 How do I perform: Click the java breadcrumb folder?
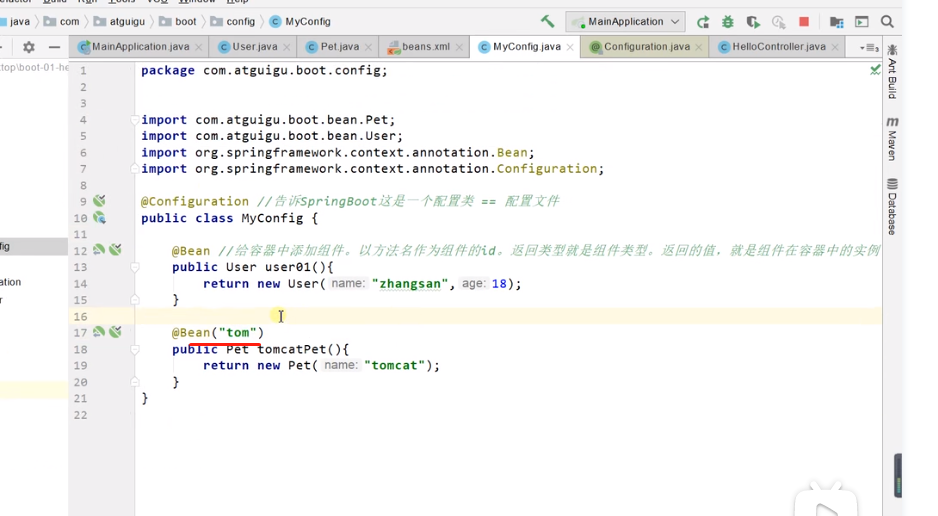15,22
